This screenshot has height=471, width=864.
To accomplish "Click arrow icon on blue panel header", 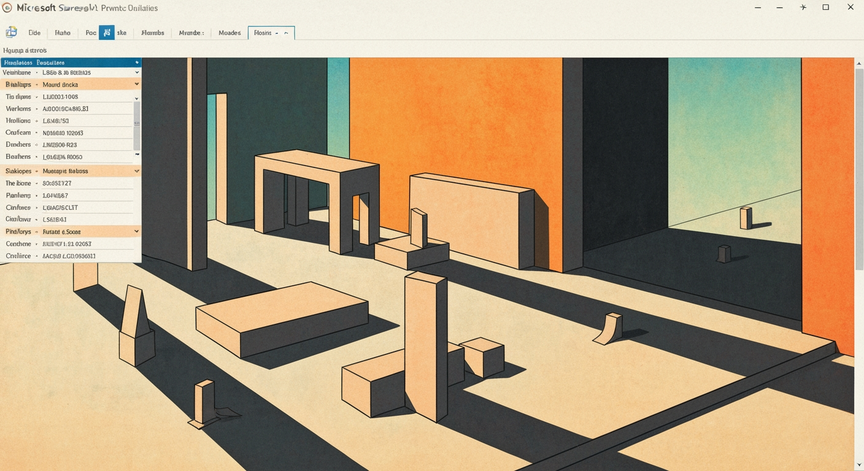I will coord(137,63).
